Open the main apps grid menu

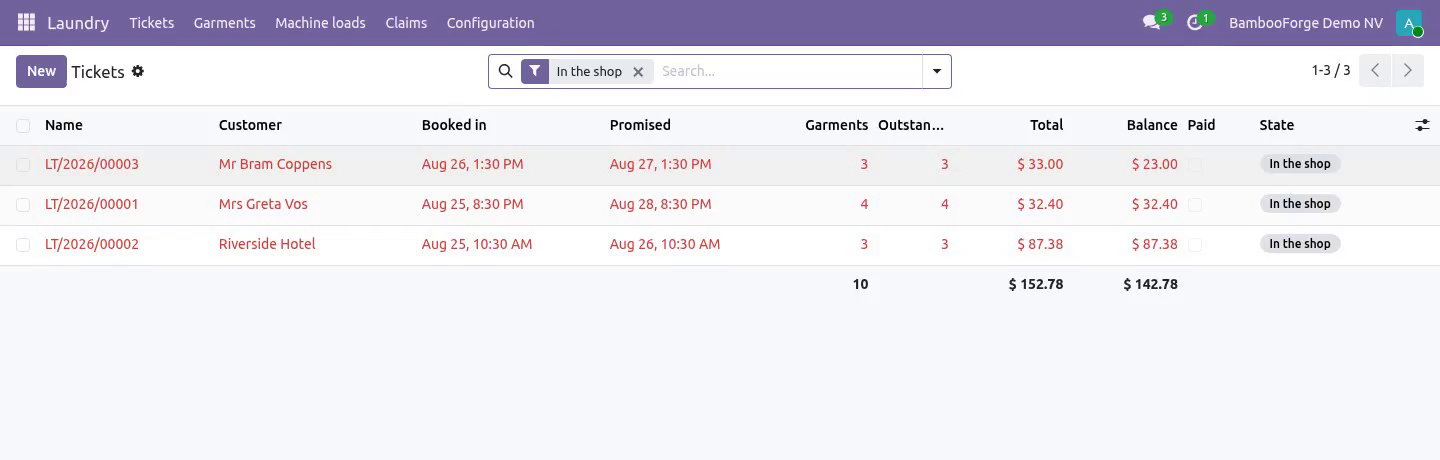tap(26, 22)
